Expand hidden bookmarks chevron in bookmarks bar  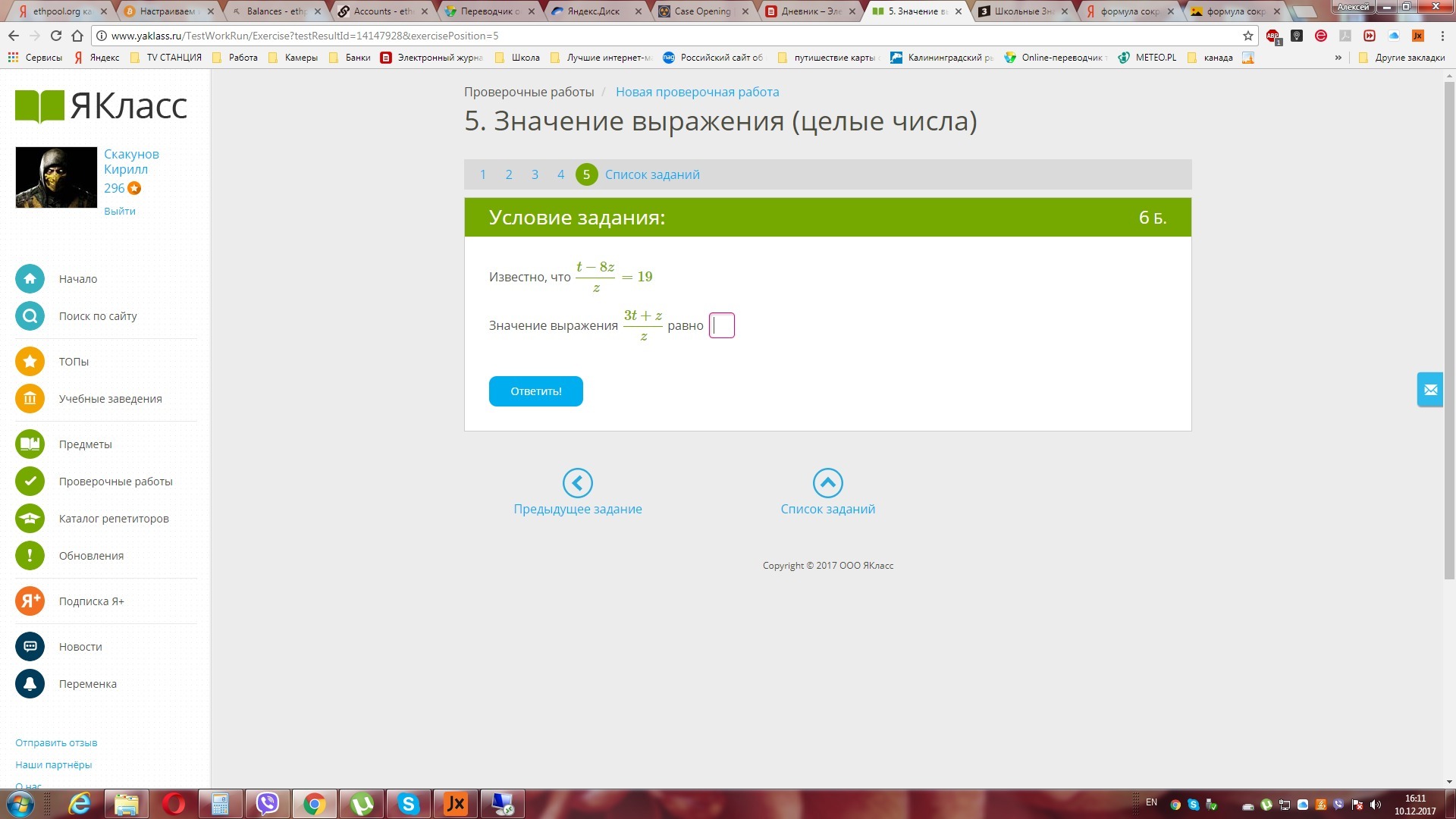click(x=1338, y=58)
